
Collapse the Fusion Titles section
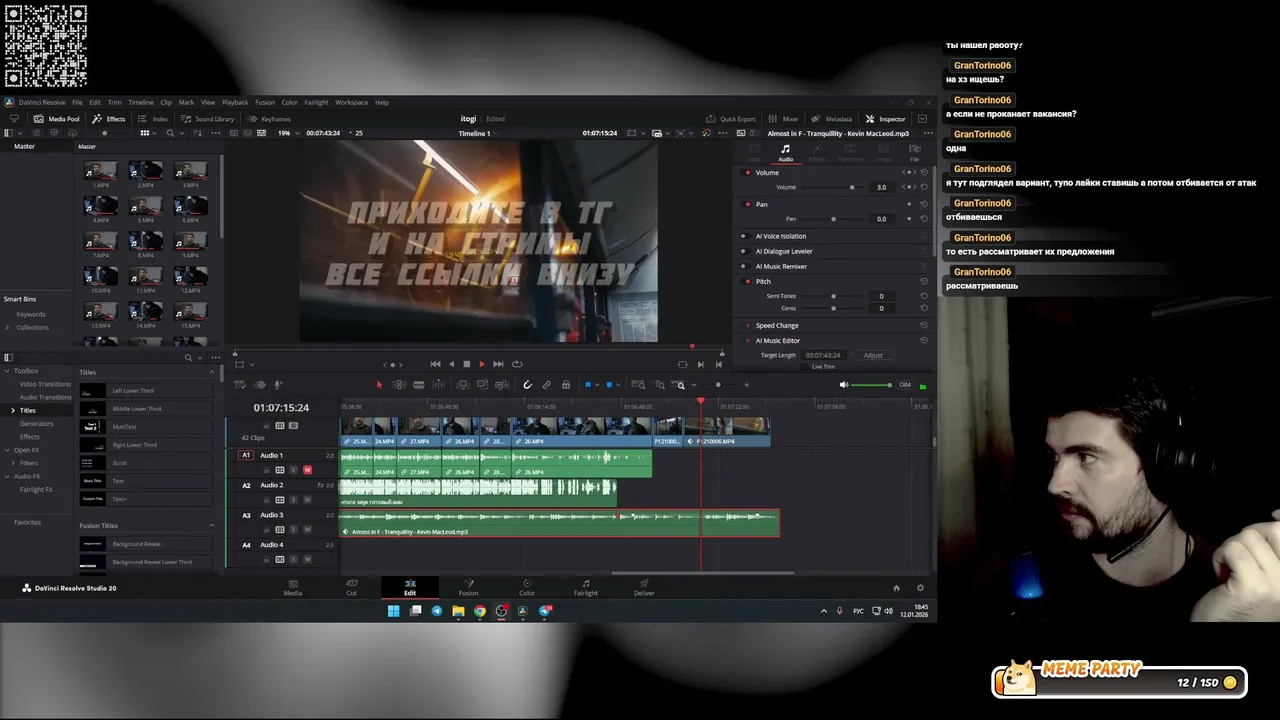(x=212, y=525)
